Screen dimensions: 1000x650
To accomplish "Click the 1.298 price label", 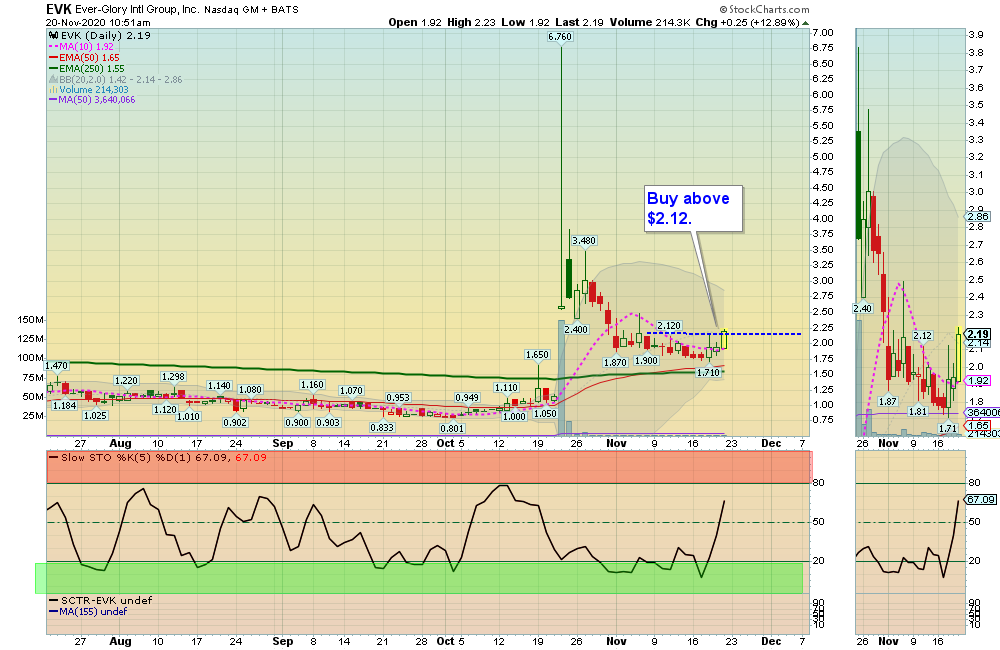I will pyautogui.click(x=173, y=376).
